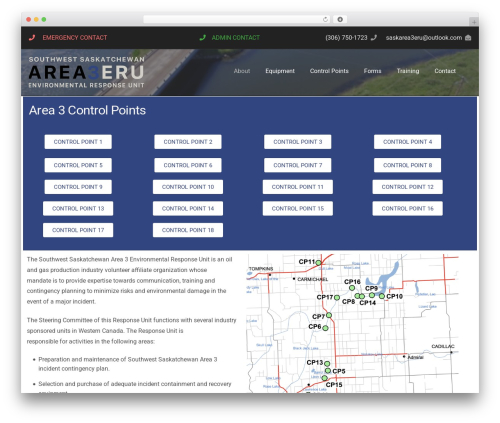This screenshot has width=500, height=423.
Task: Click the phone icon beside (306) 750-1723
Action: 374,38
